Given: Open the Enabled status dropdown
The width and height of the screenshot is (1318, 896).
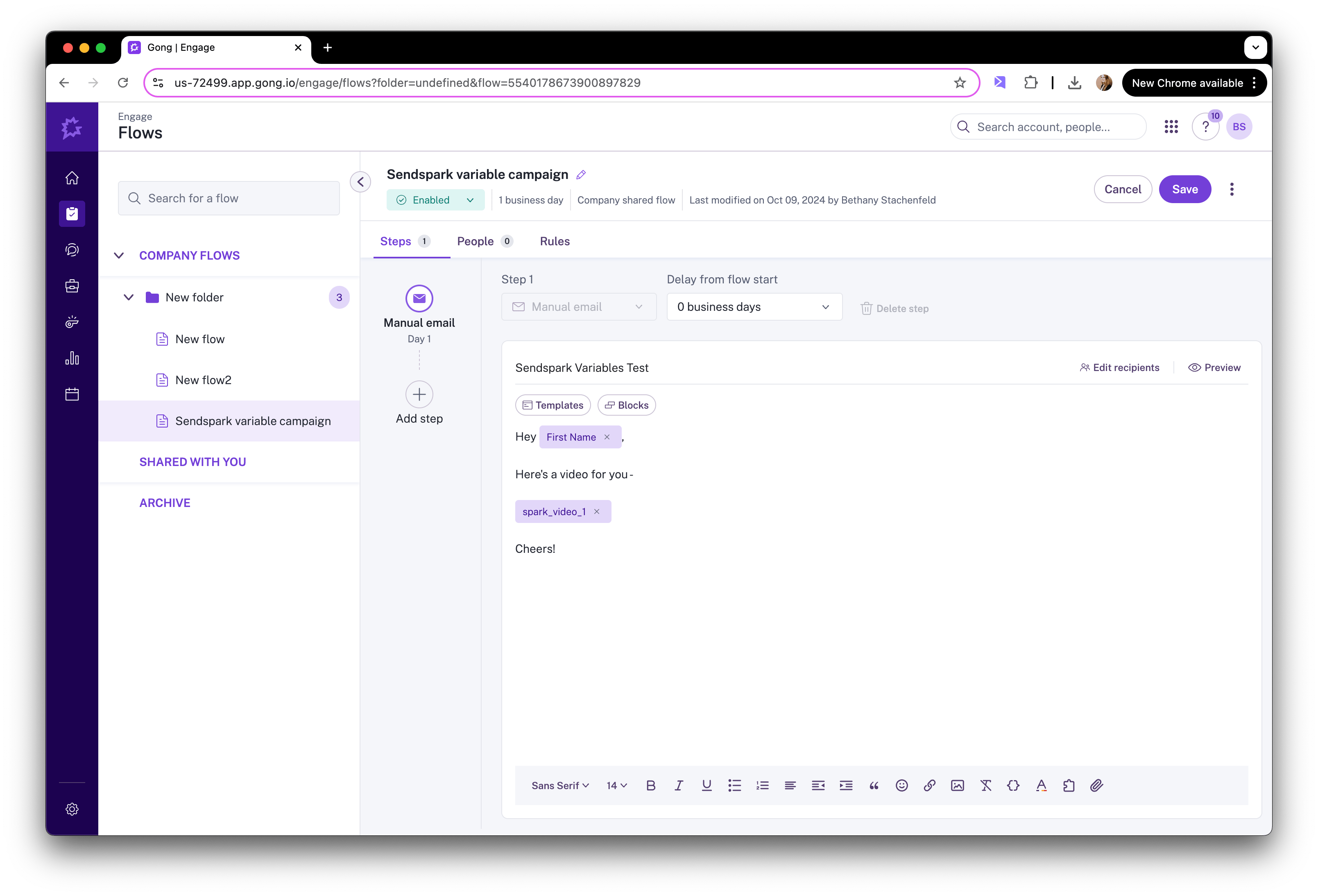Looking at the screenshot, I should 435,200.
